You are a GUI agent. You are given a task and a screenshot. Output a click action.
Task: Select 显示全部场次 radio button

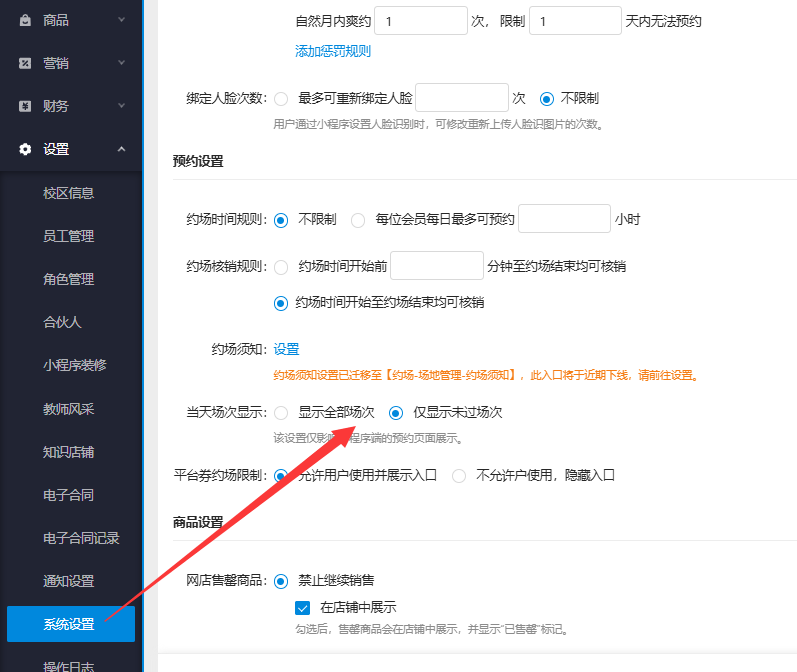(x=281, y=413)
